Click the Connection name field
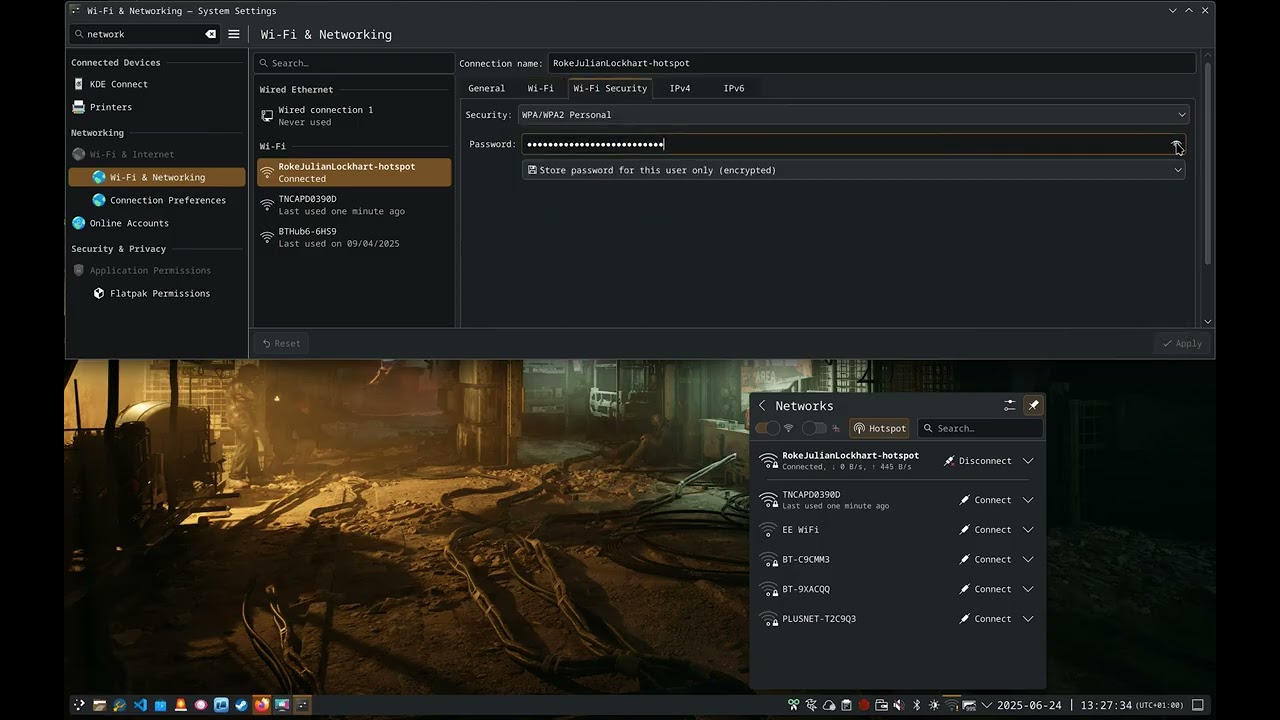 (x=871, y=63)
